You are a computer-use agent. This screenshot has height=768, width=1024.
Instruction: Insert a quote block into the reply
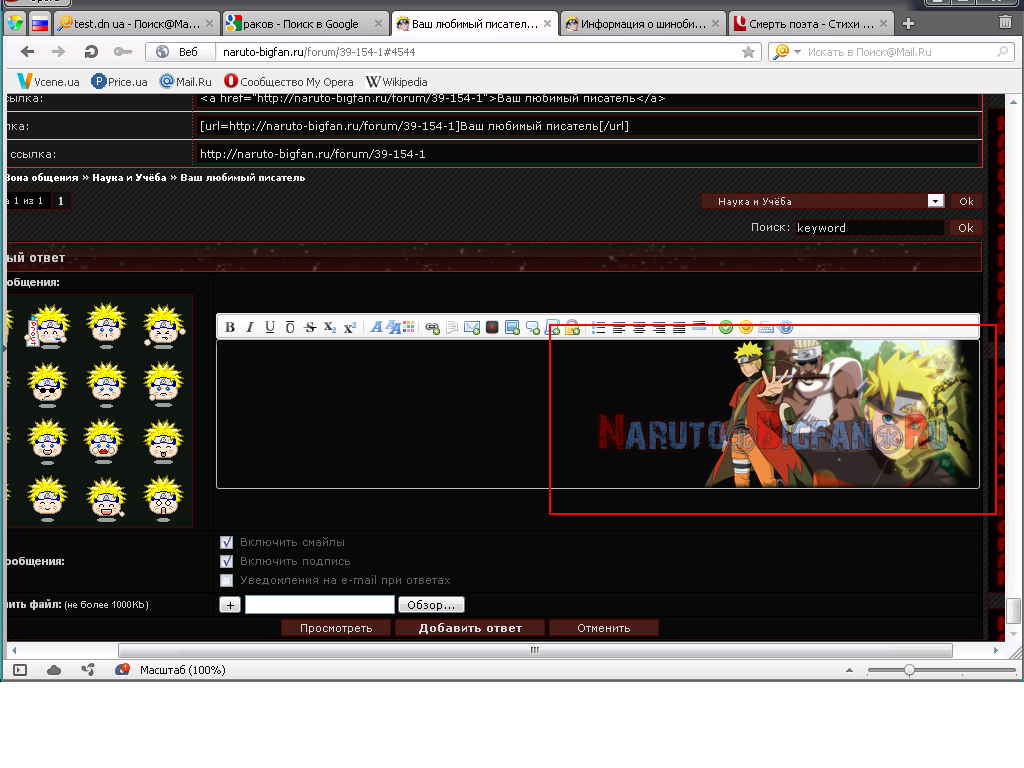[533, 327]
